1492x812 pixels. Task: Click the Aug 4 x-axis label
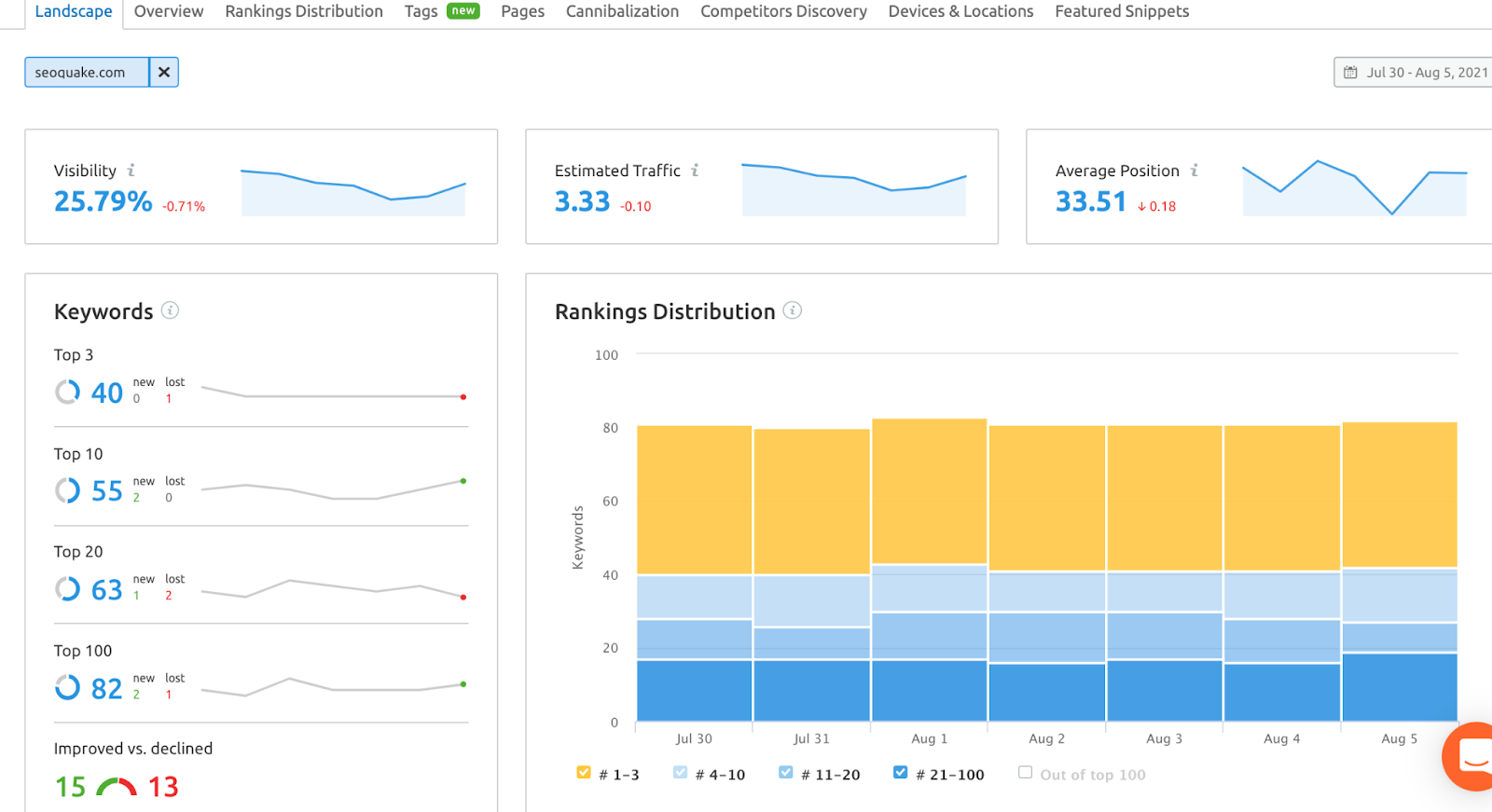click(1281, 738)
